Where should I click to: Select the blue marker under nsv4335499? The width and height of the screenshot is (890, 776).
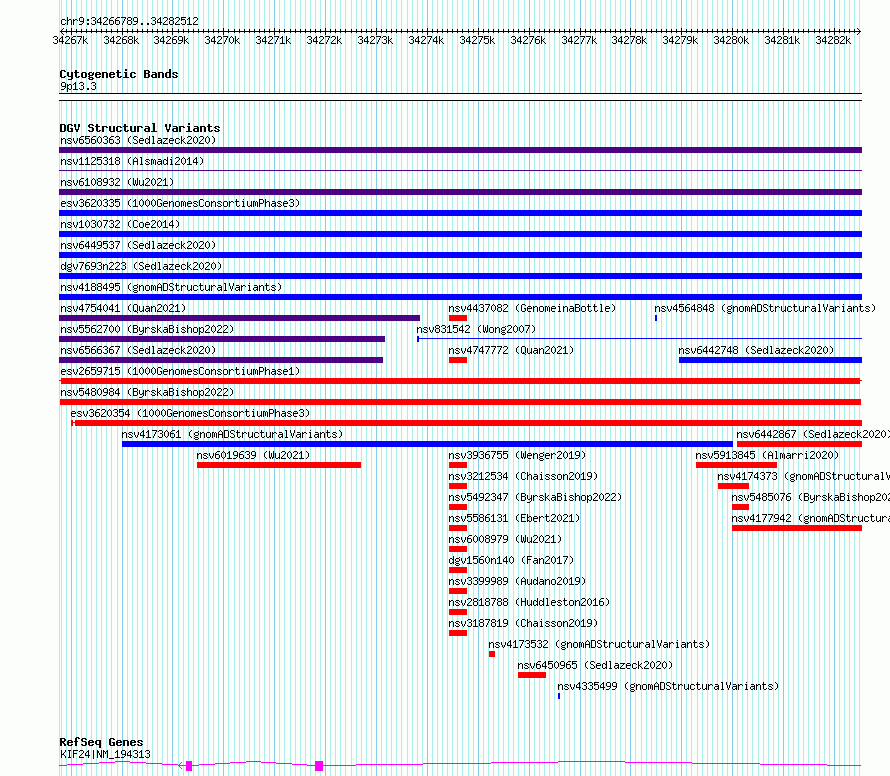tap(559, 696)
